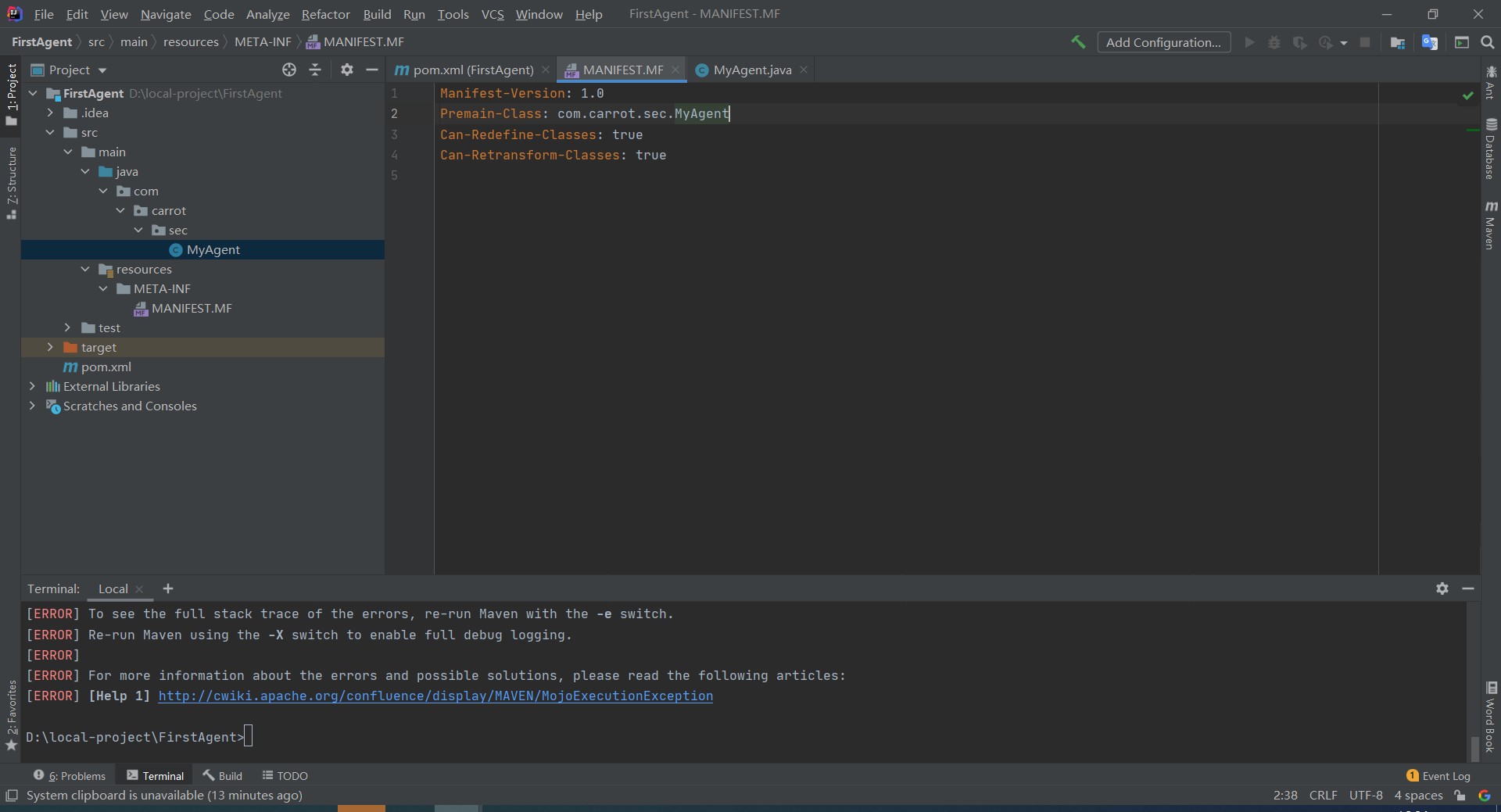Open Terminal panel gear settings
Image resolution: width=1501 pixels, height=812 pixels.
click(1442, 588)
